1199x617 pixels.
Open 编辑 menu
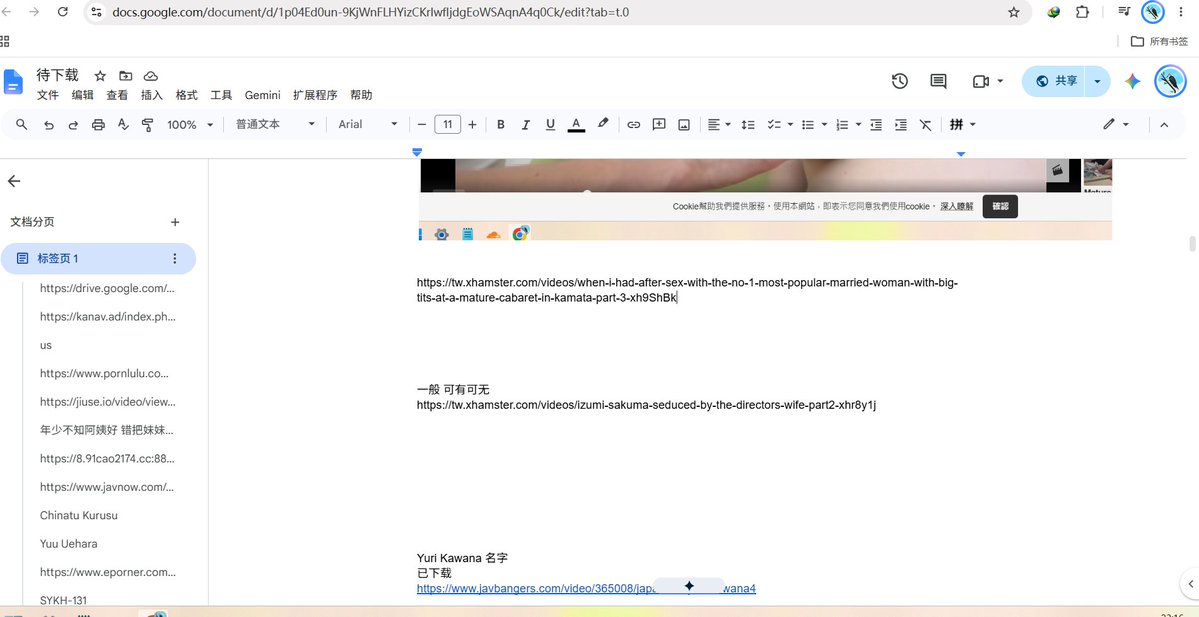[x=83, y=96]
